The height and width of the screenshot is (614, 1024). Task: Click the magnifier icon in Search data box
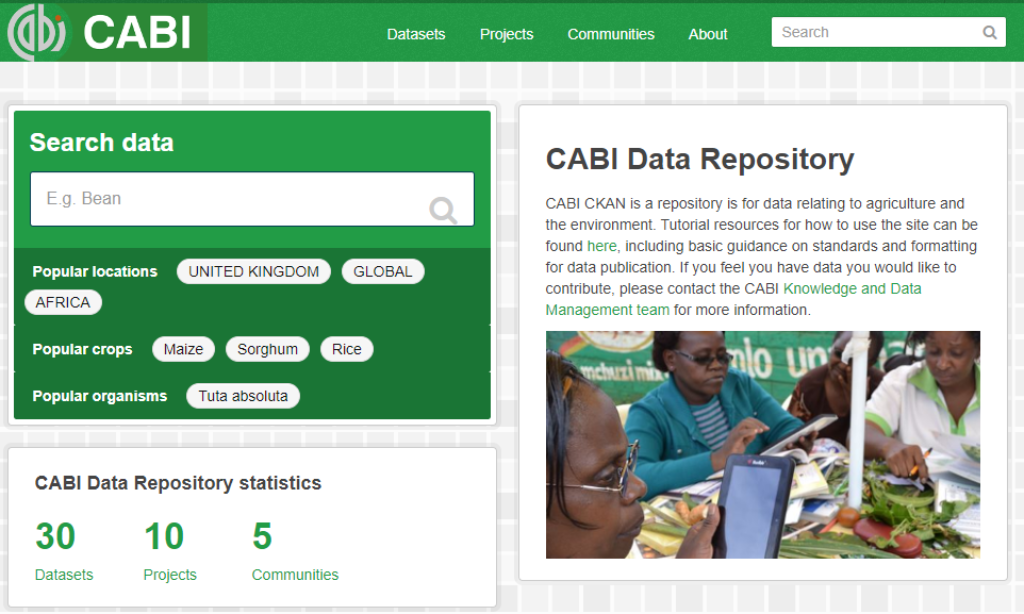tap(443, 210)
